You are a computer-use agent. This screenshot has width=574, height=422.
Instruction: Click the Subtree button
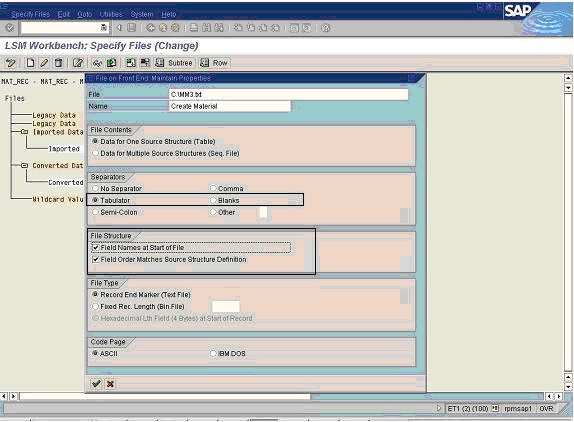click(174, 63)
